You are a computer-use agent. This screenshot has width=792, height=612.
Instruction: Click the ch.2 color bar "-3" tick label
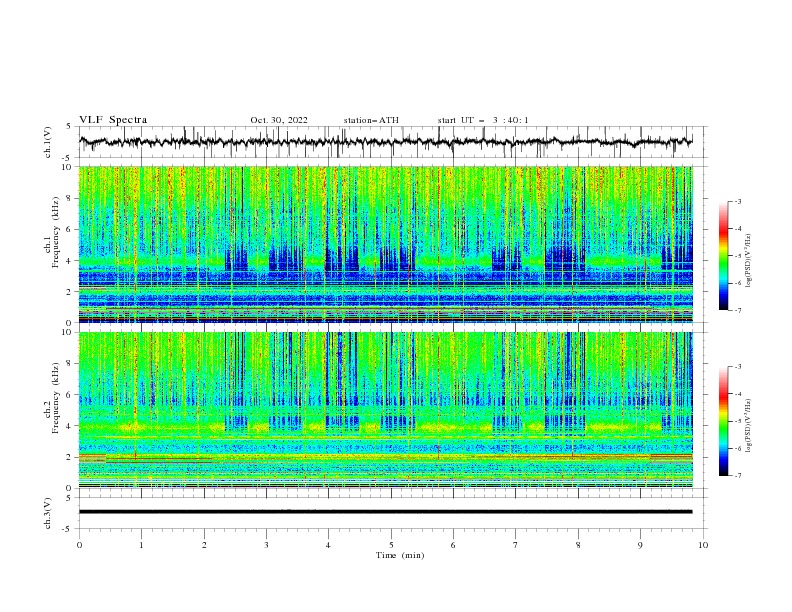pos(737,367)
